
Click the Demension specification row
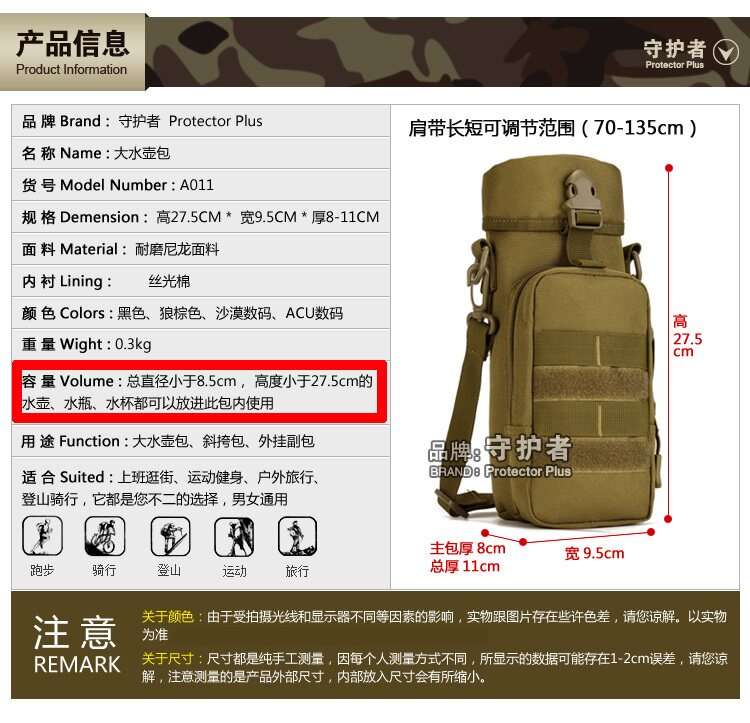tap(201, 217)
